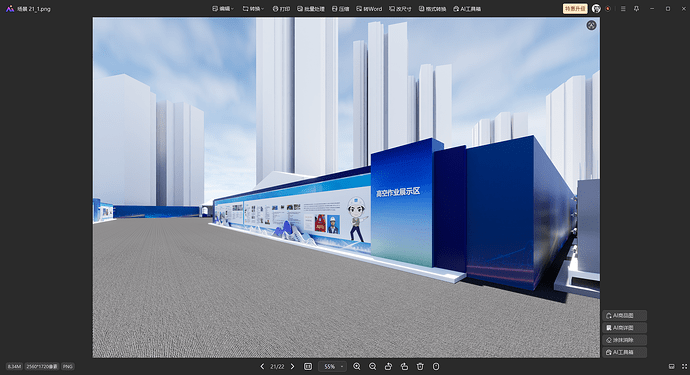Click the 打印 (Print) toolbar button
This screenshot has width=690, height=375.
[281, 8]
